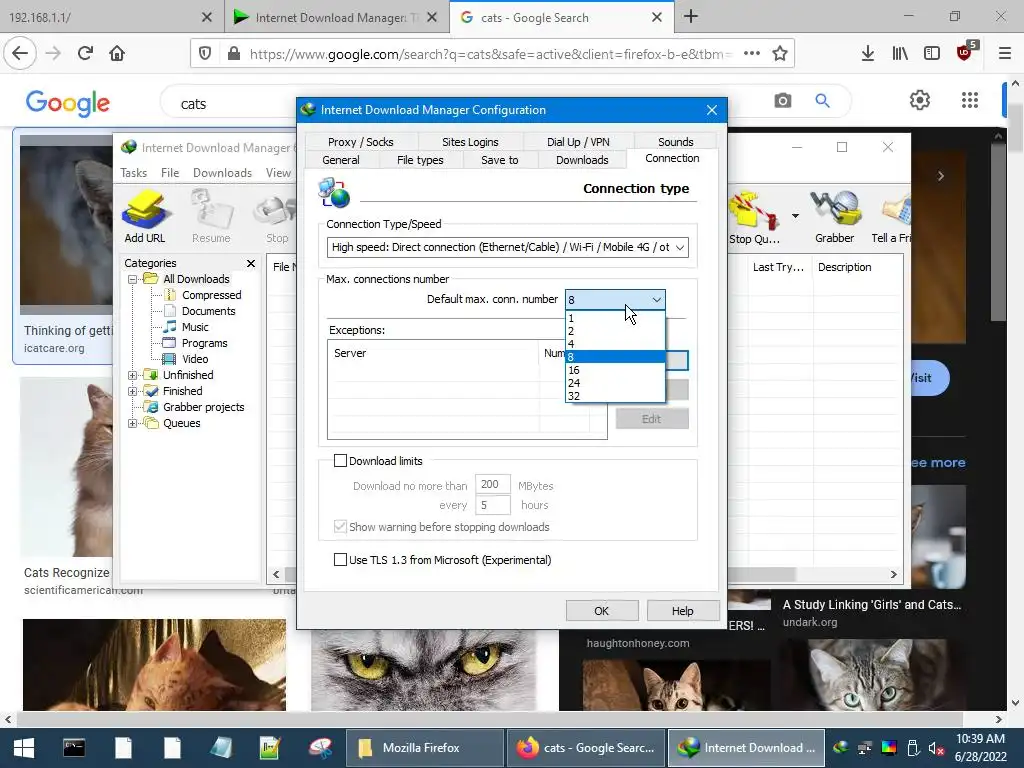The height and width of the screenshot is (768, 1024).
Task: Select Compressed category in tree
Action: click(x=211, y=295)
